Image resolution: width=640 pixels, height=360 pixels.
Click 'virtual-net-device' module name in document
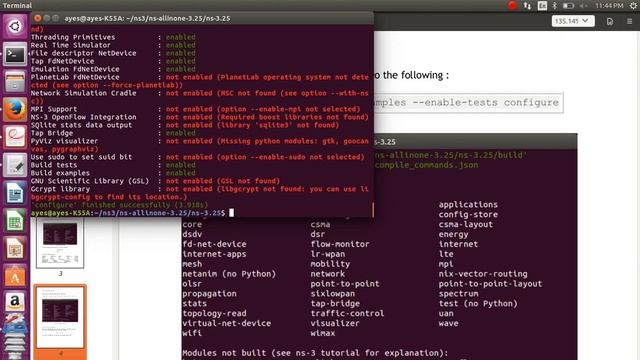[x=227, y=323]
